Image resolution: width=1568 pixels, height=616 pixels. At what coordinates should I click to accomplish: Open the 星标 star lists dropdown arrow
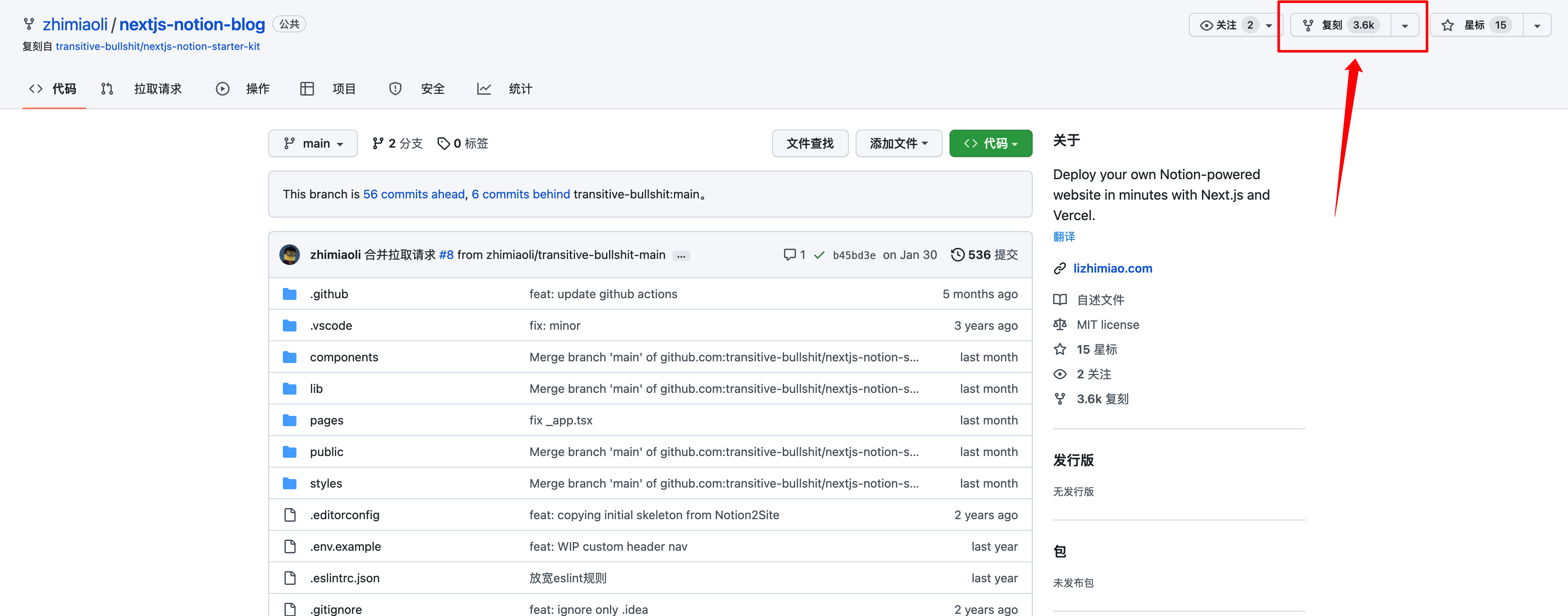[x=1537, y=26]
